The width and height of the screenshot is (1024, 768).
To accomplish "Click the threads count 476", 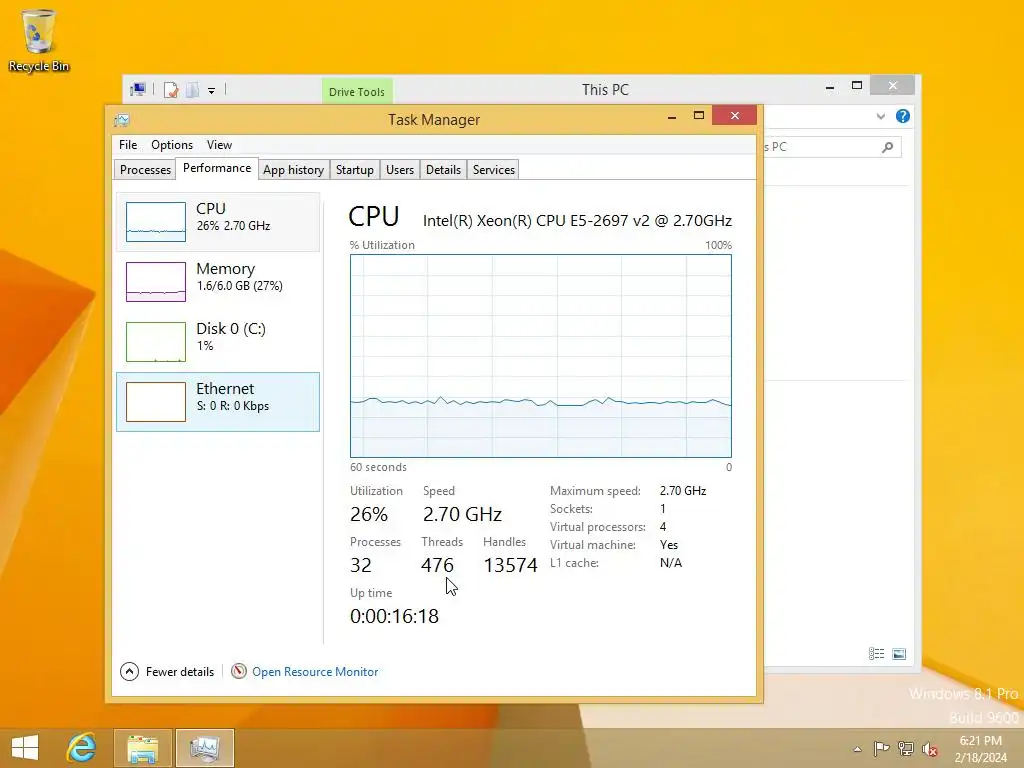I will click(437, 566).
